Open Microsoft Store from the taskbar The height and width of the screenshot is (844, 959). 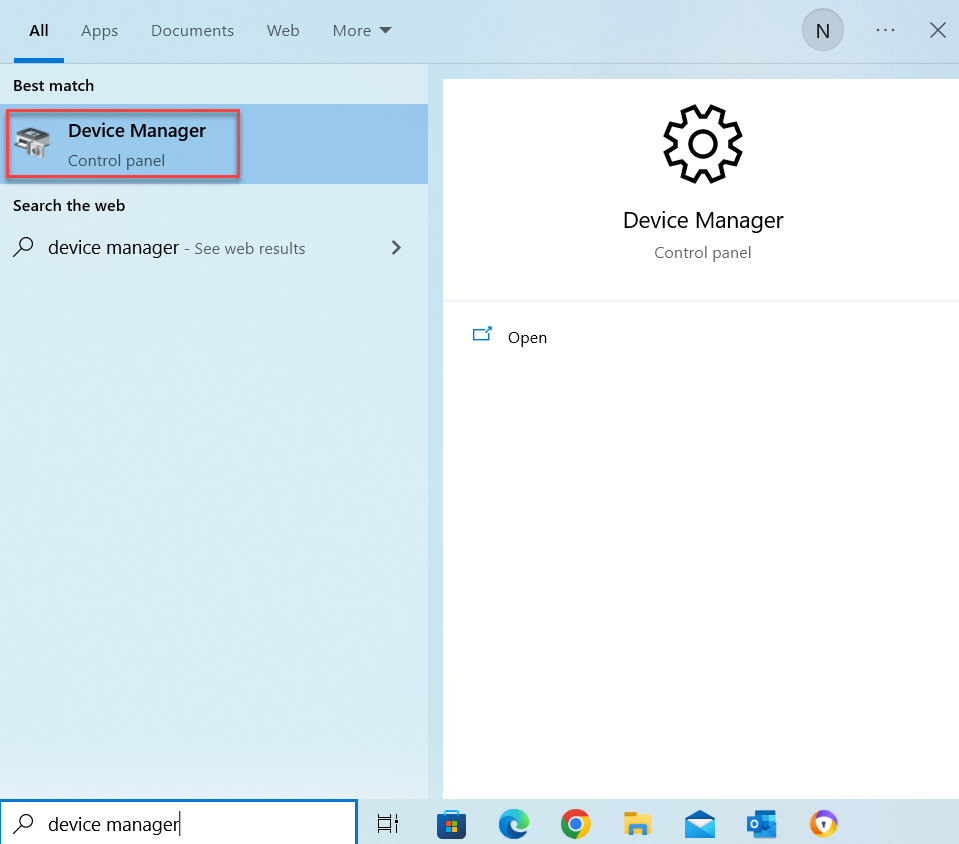tap(451, 824)
